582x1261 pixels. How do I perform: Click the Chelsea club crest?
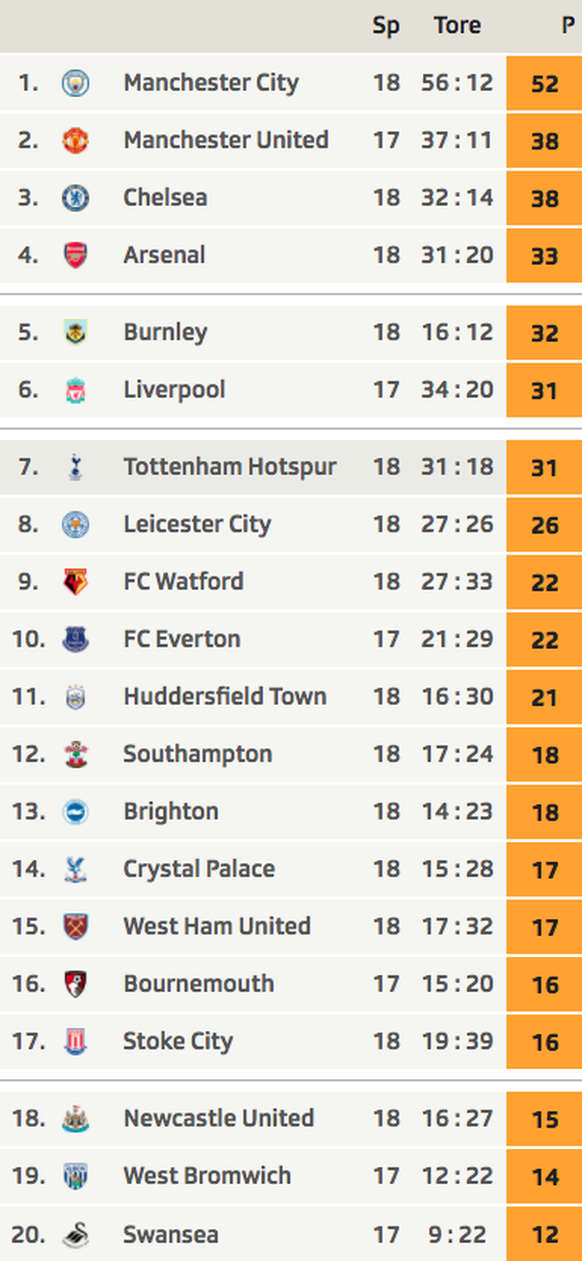click(x=76, y=198)
